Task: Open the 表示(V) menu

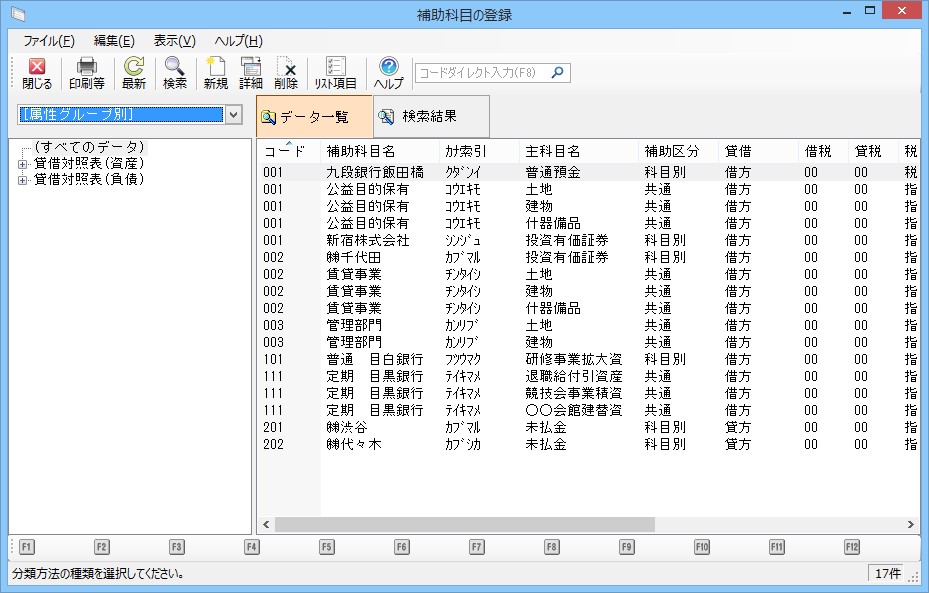Action: coord(174,41)
